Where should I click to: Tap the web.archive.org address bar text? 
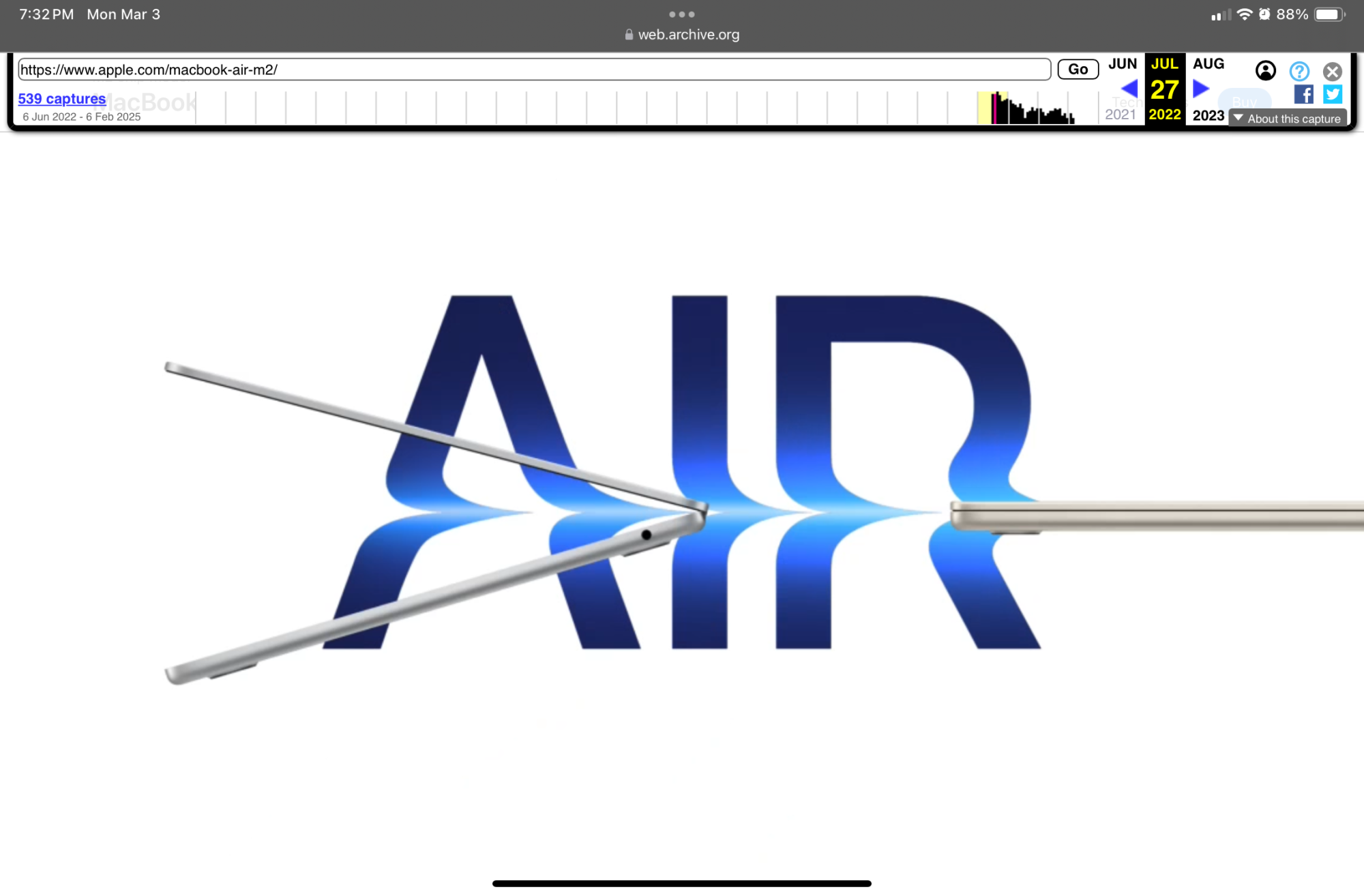pyautogui.click(x=688, y=35)
